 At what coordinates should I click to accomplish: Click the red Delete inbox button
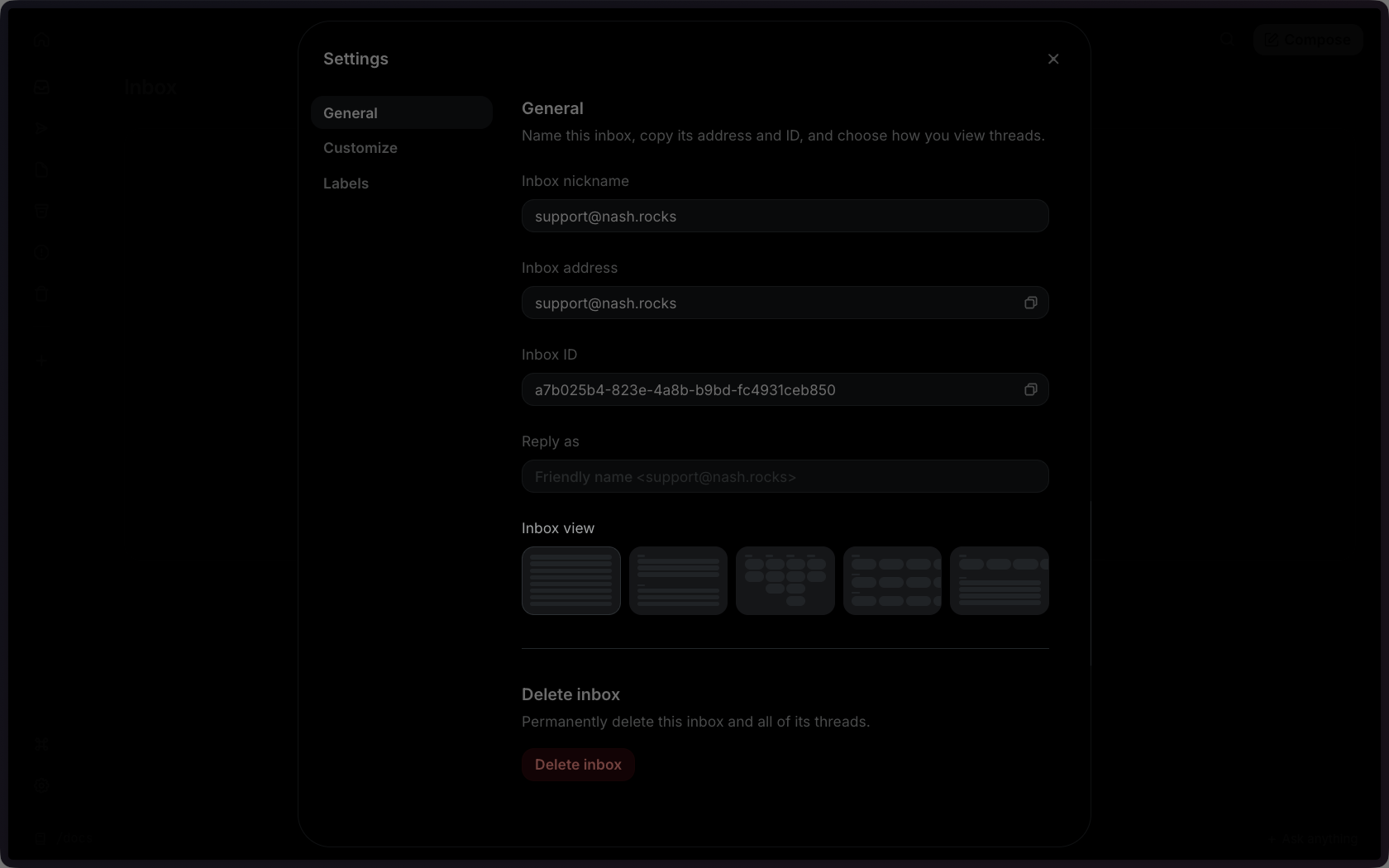(578, 765)
